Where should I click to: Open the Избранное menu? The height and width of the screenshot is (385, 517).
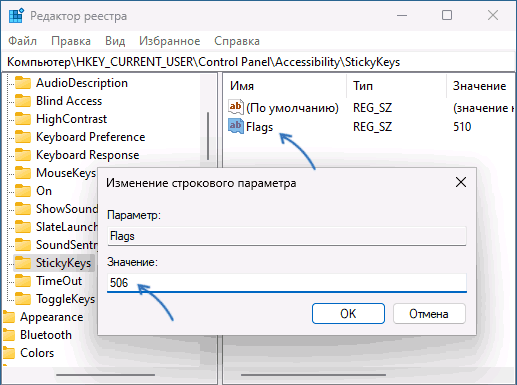170,41
